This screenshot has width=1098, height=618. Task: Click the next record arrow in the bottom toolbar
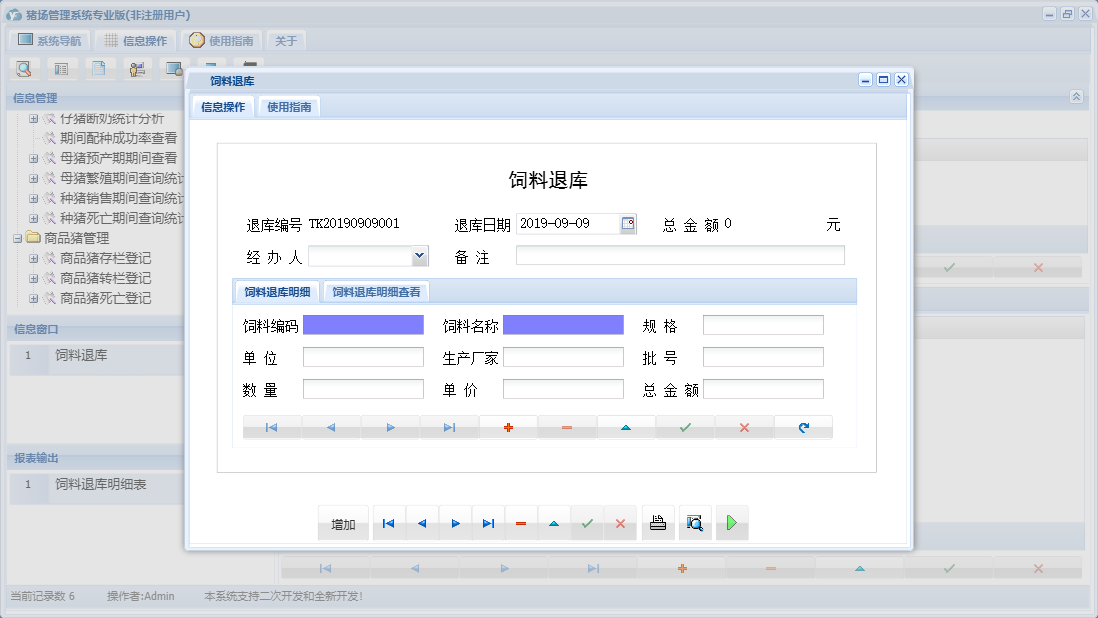pos(455,523)
